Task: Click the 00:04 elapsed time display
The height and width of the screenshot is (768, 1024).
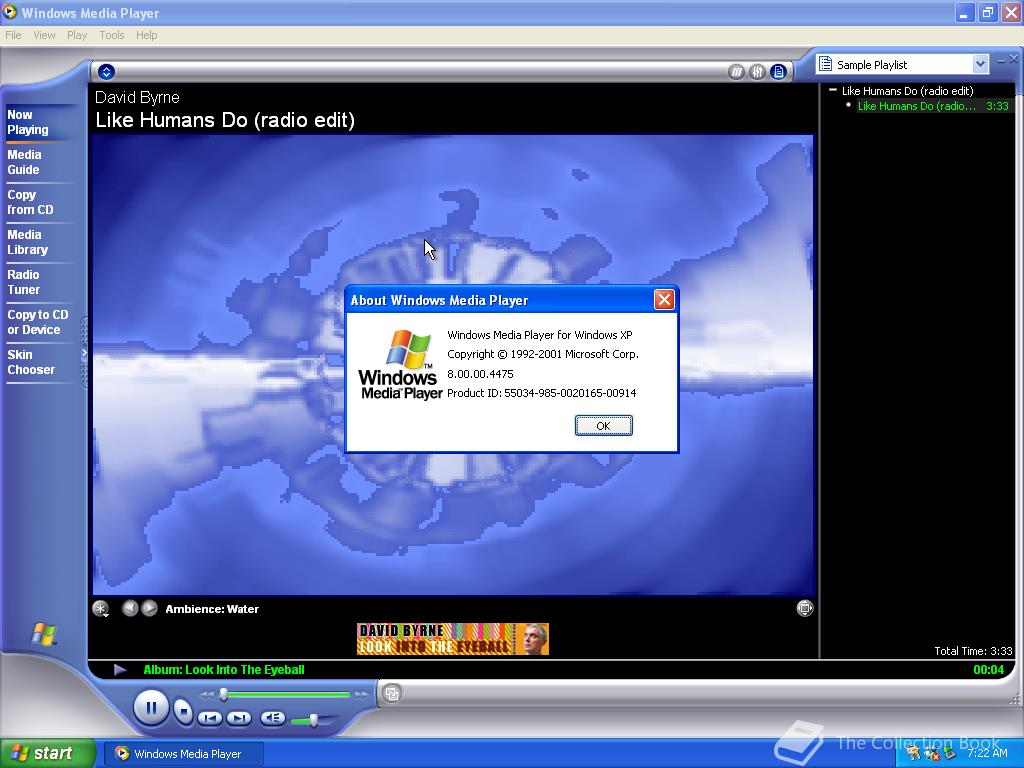Action: [988, 669]
